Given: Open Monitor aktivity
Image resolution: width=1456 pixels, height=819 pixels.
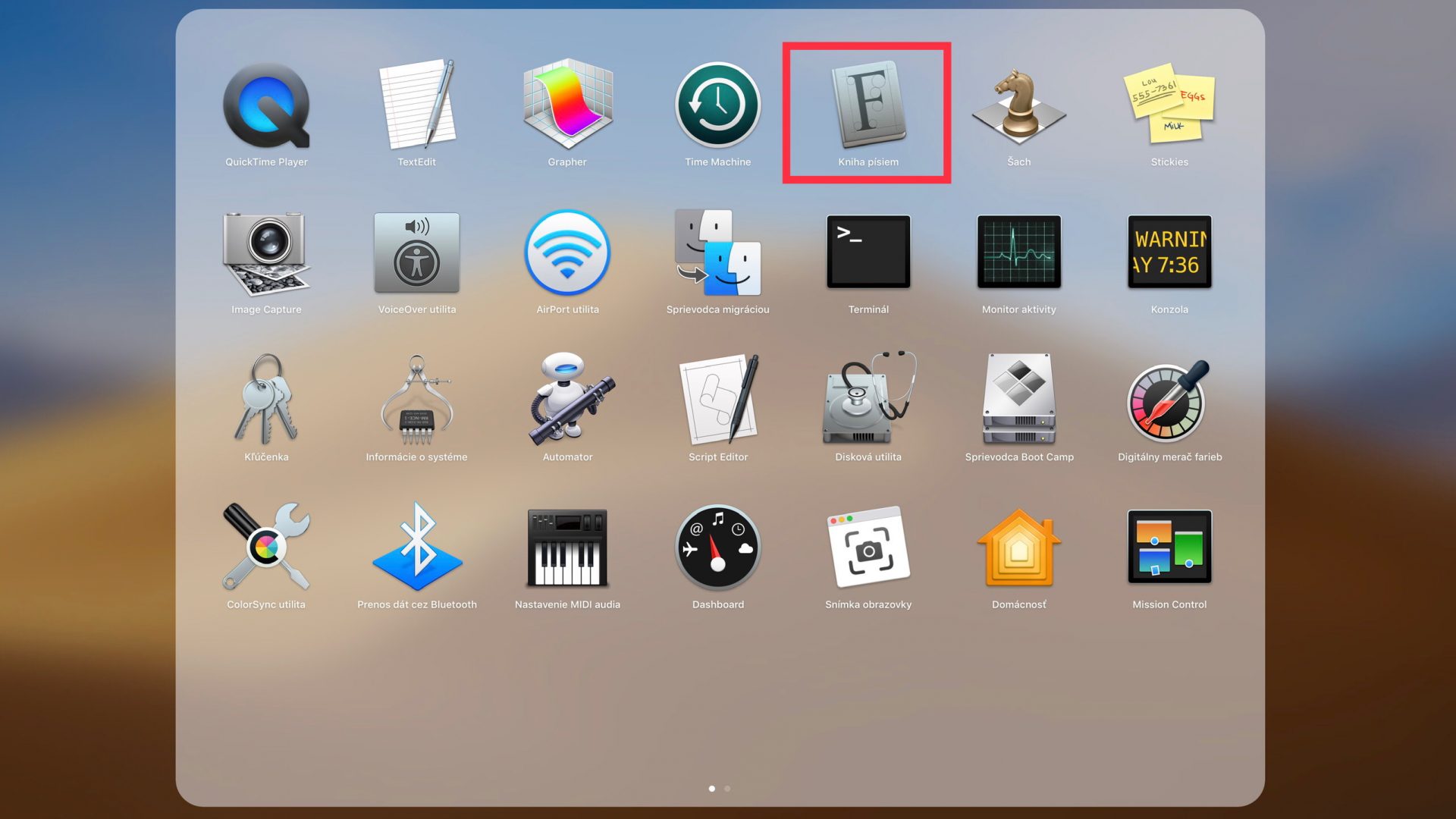Looking at the screenshot, I should [1018, 252].
